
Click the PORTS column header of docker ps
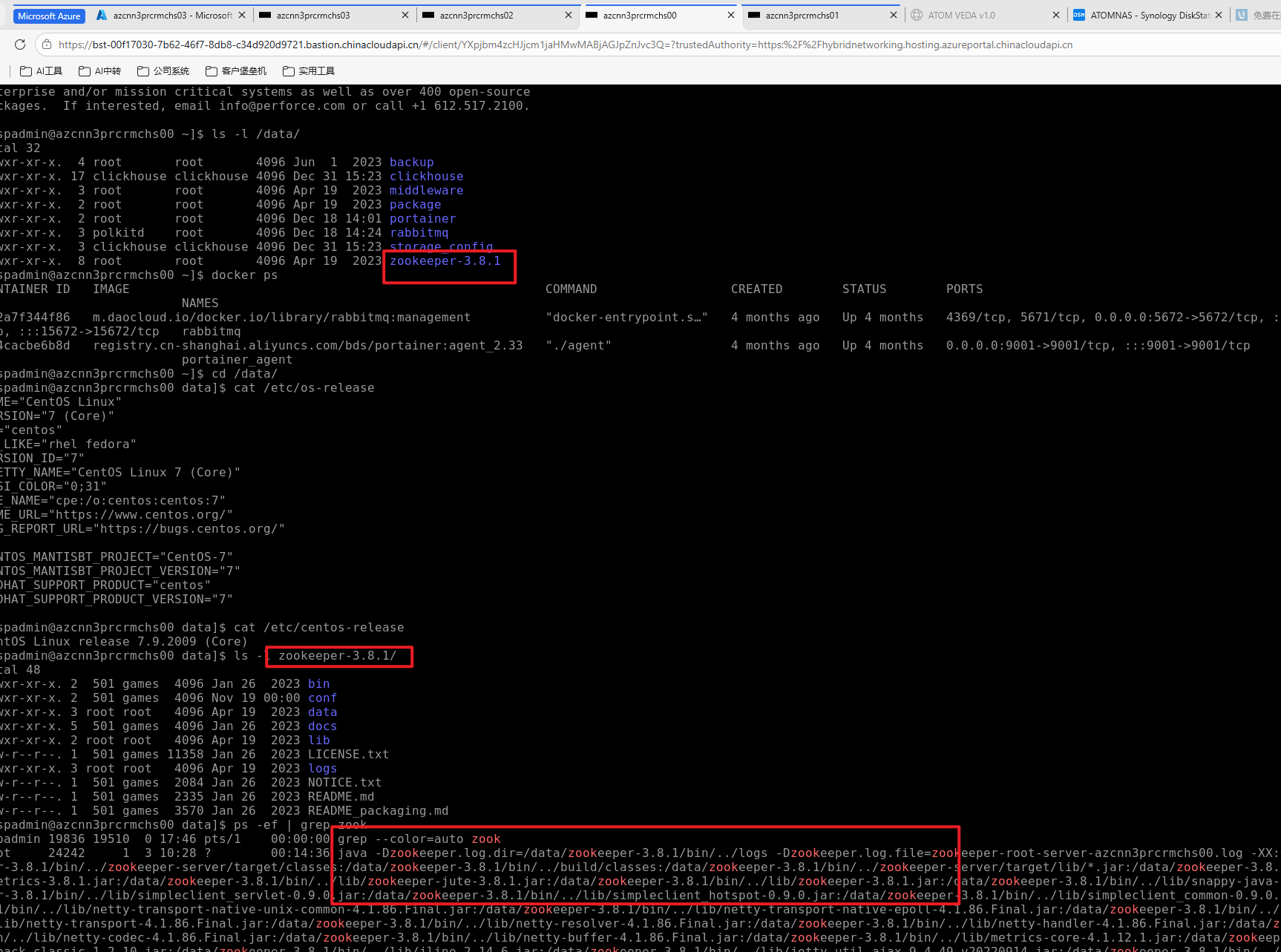(965, 289)
